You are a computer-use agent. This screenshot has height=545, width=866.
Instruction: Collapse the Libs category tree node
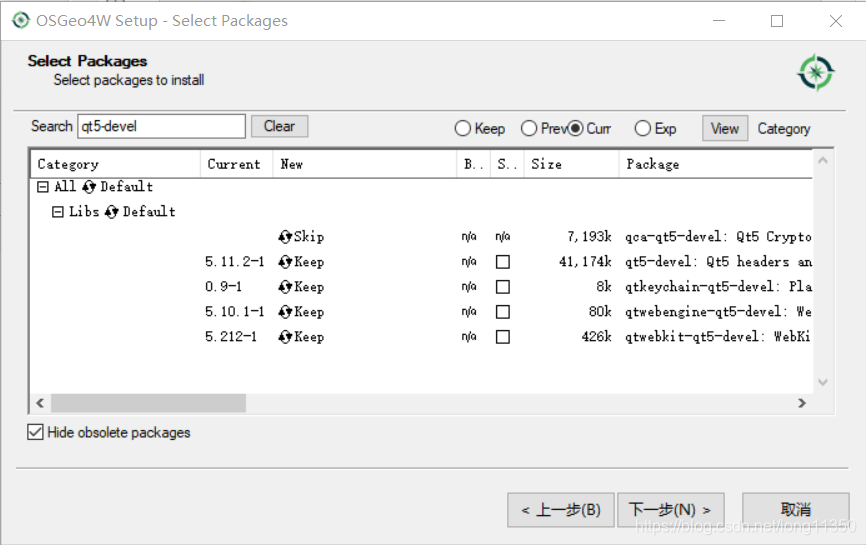pyautogui.click(x=57, y=211)
